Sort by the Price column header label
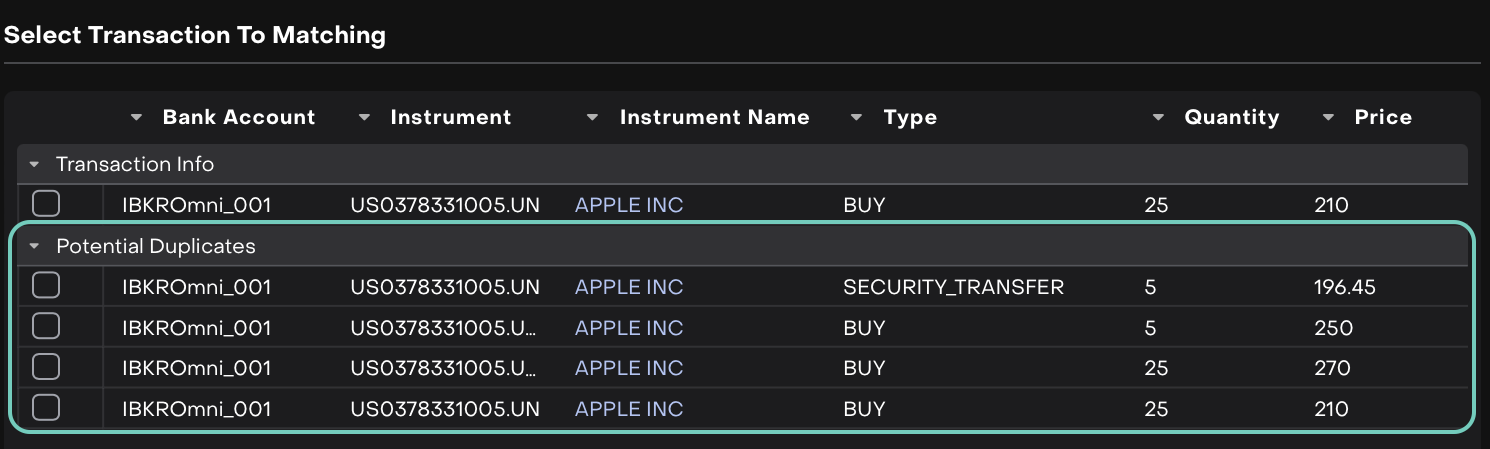Screen dimensions: 1490x449 (1383, 118)
